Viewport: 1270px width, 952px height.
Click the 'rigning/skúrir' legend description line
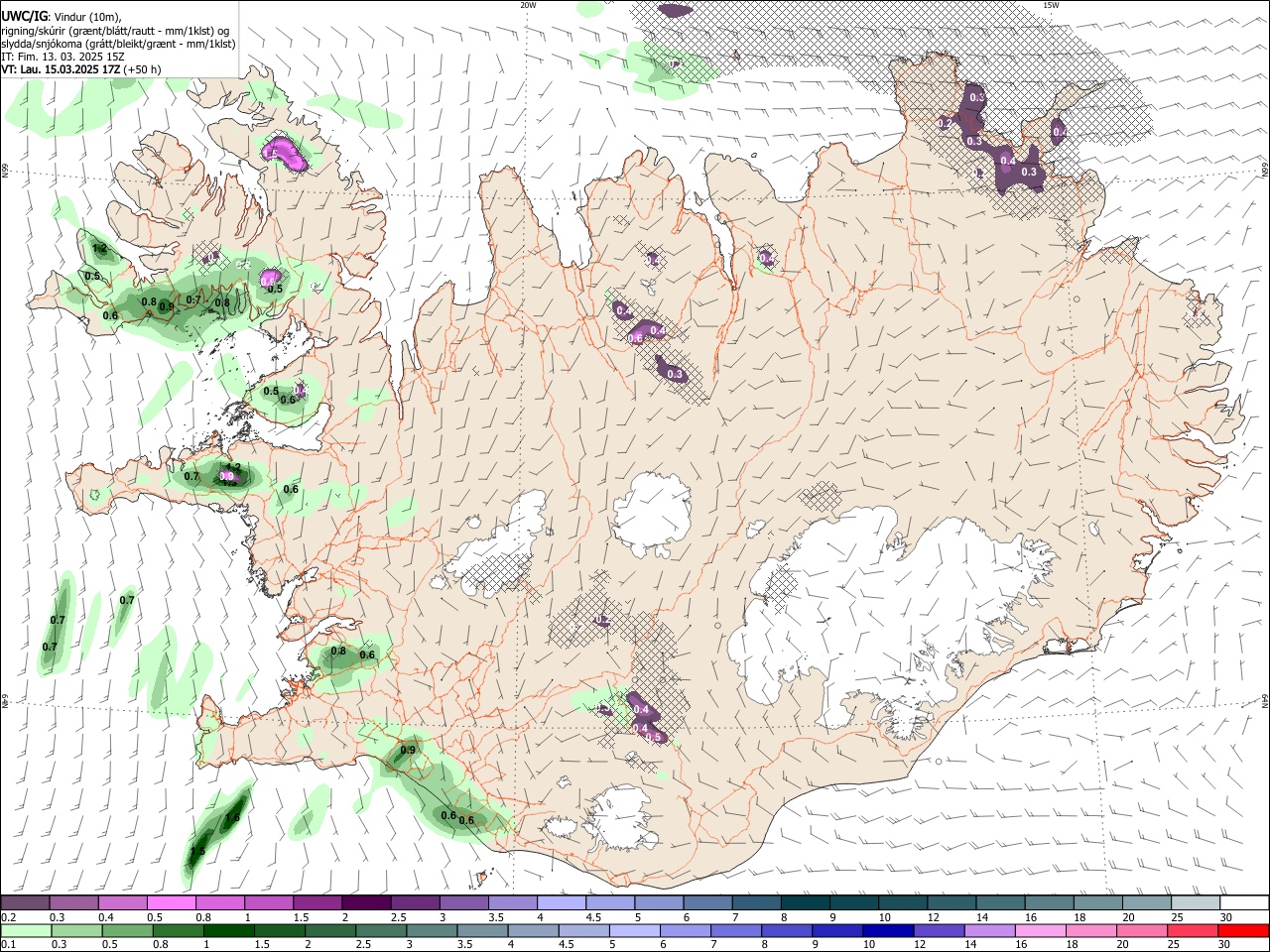tap(115, 31)
